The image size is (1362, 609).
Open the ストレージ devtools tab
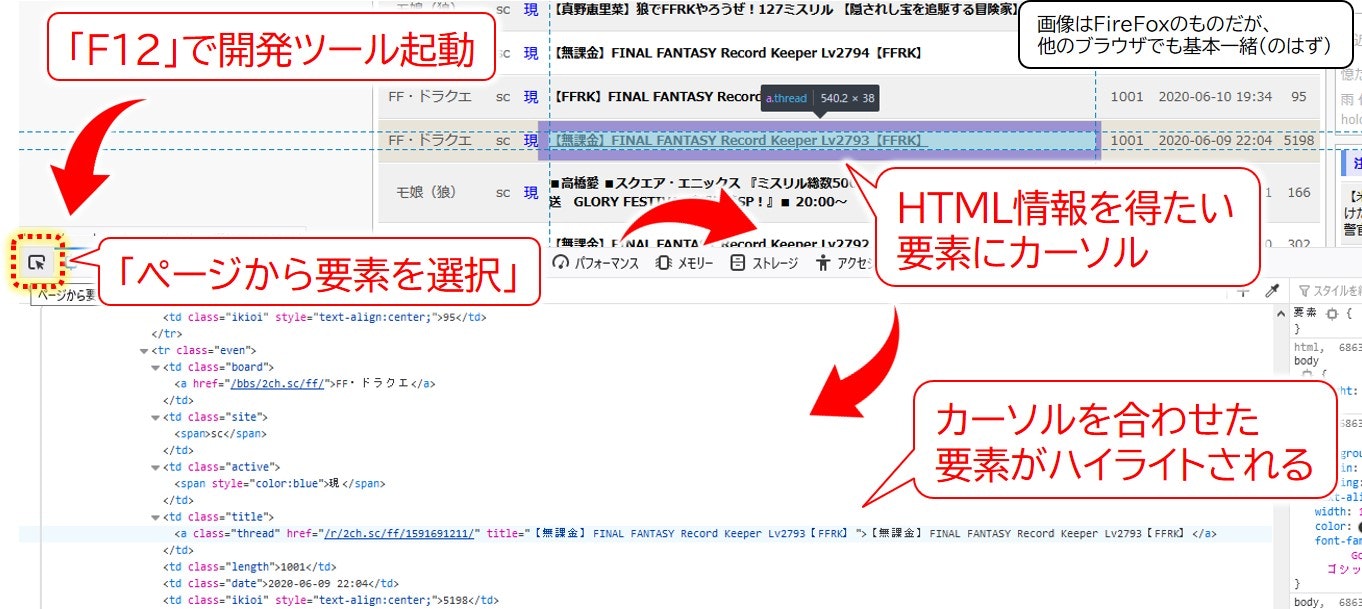(x=764, y=263)
